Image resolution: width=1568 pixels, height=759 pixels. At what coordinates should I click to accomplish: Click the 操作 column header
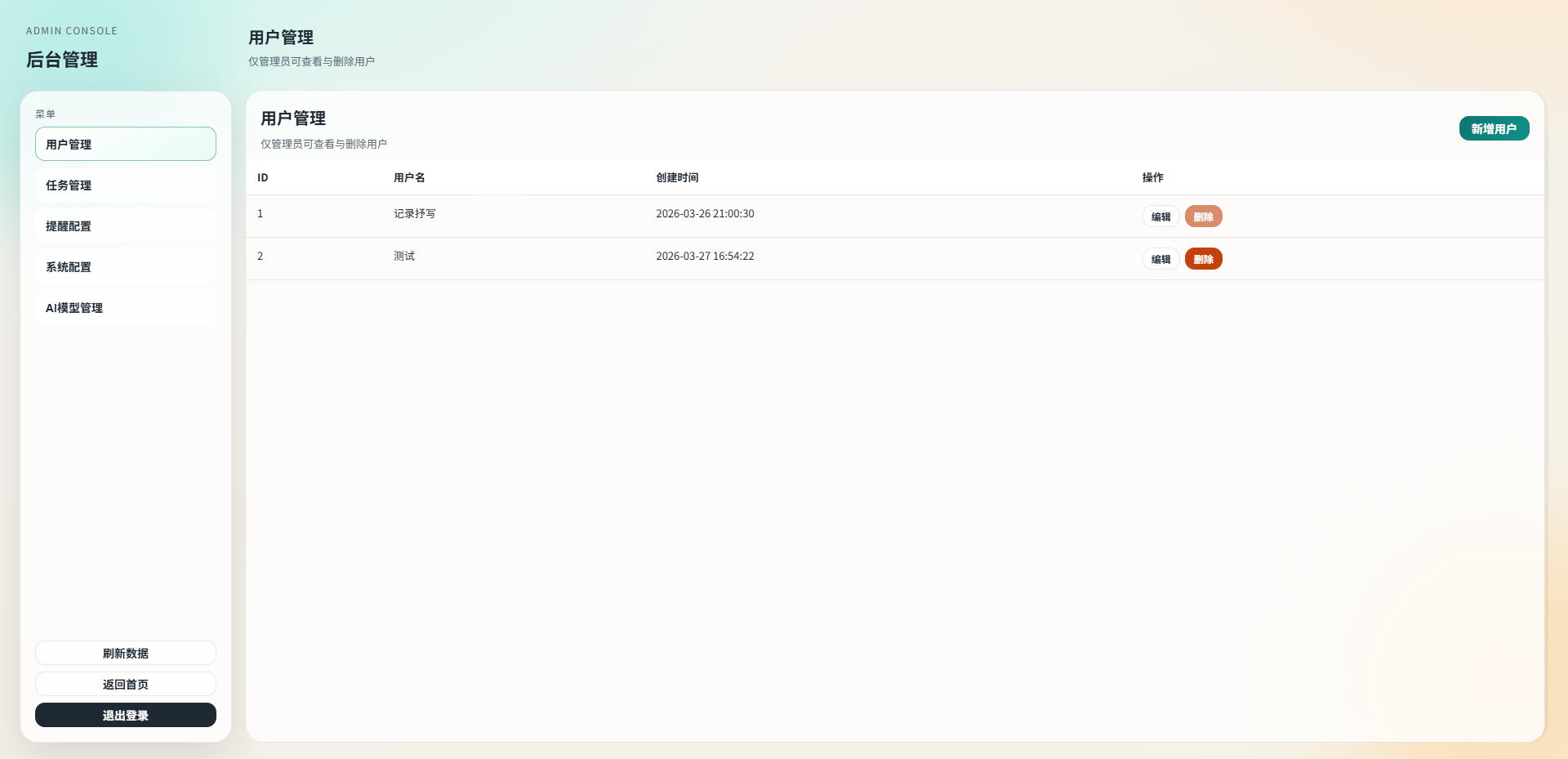pyautogui.click(x=1152, y=177)
